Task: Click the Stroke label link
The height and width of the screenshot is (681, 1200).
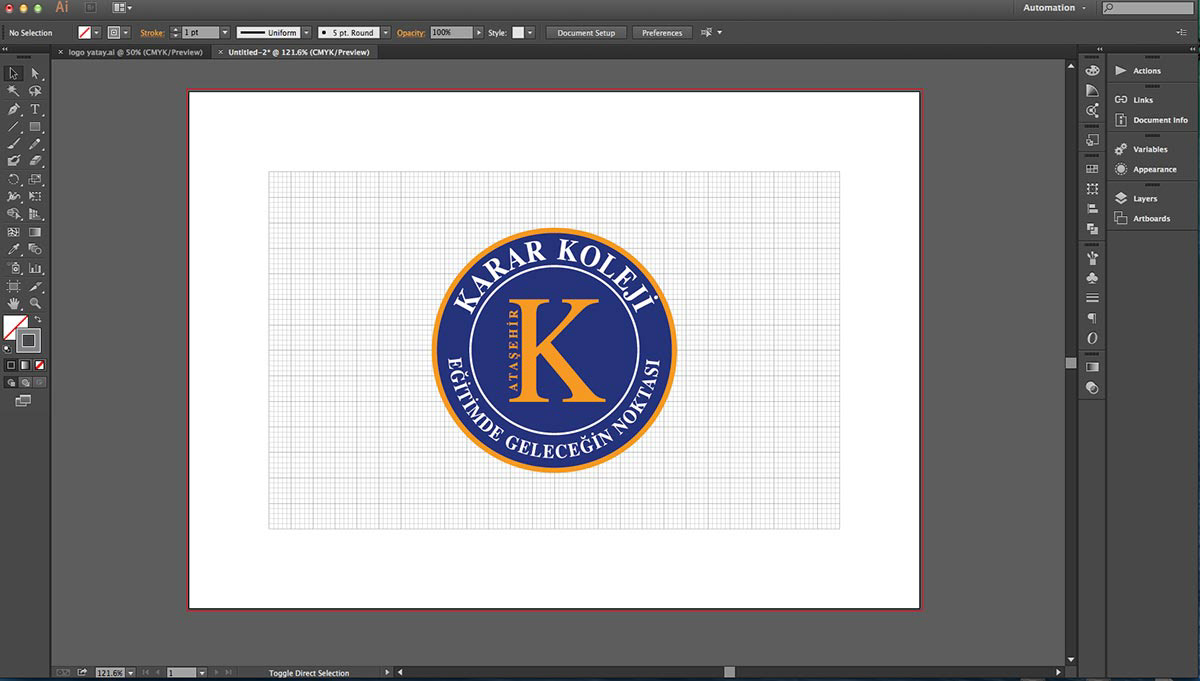Action: [x=152, y=33]
